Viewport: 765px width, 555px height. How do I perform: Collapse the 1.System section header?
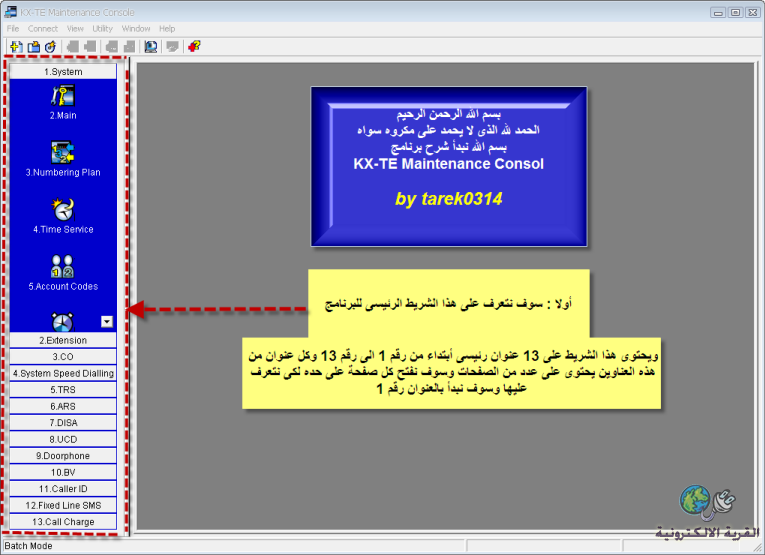tap(63, 72)
